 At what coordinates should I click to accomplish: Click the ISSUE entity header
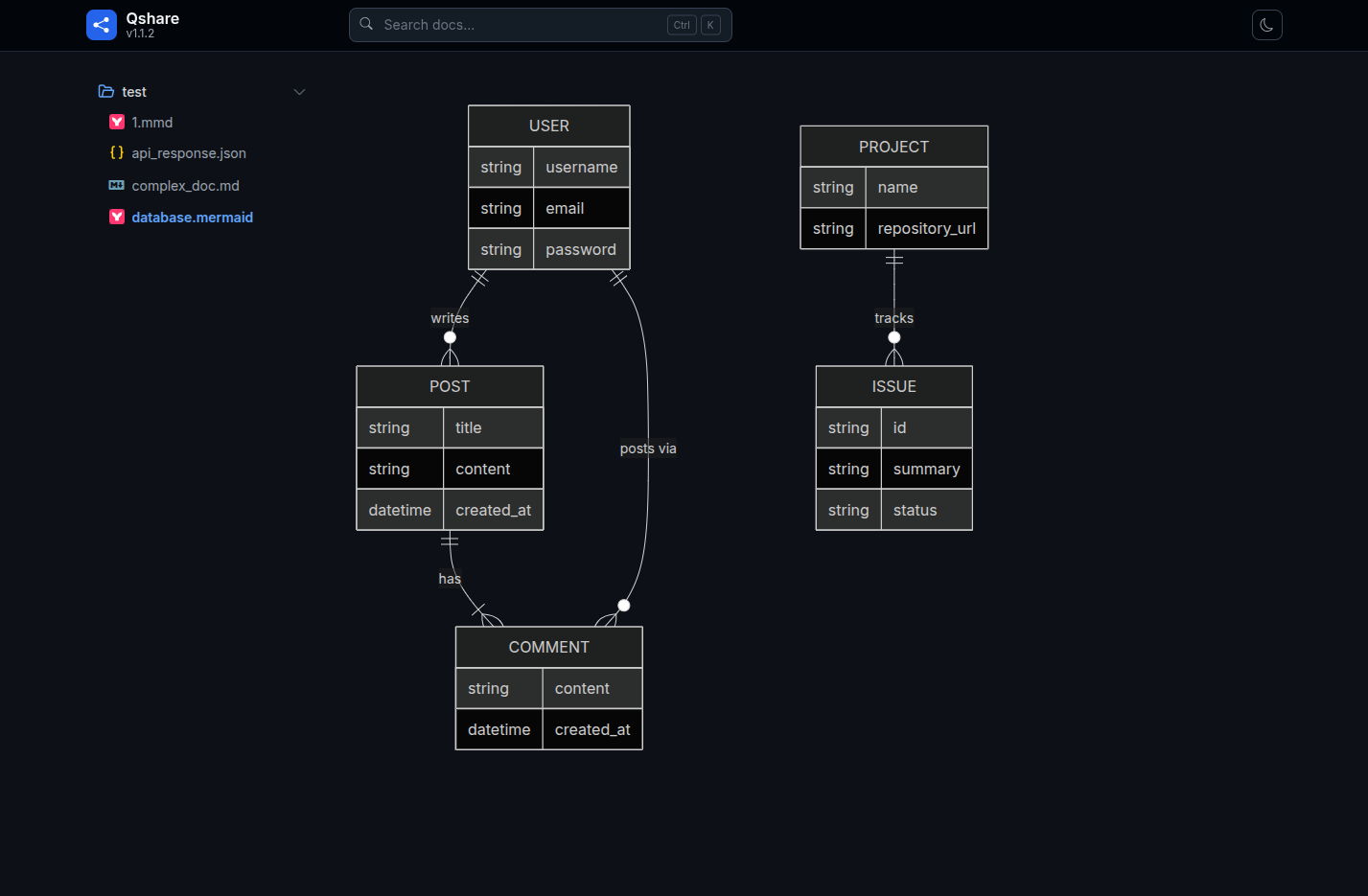(893, 386)
